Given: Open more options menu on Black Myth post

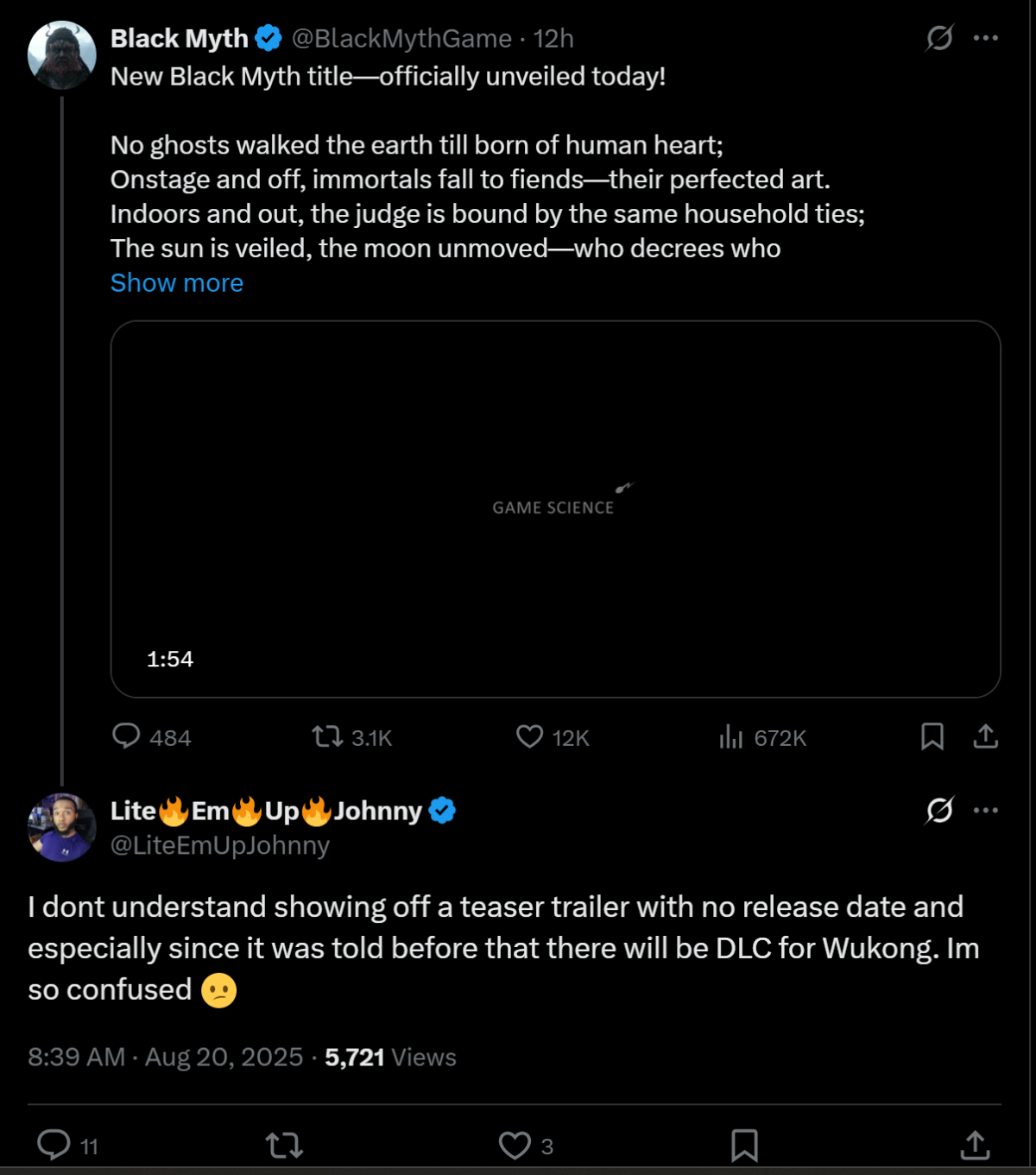Looking at the screenshot, I should point(986,38).
